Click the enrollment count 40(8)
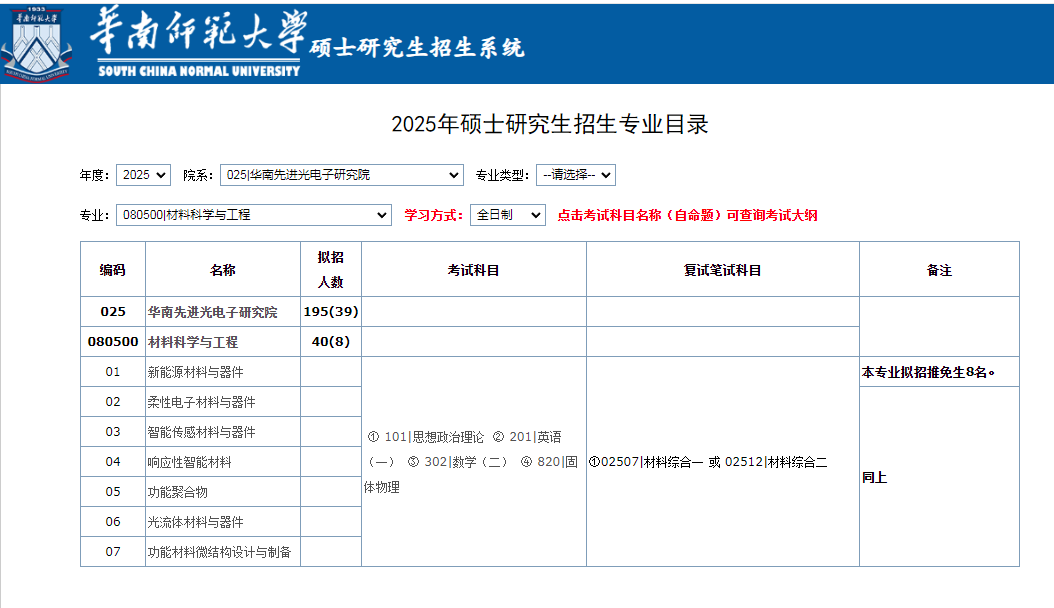Screen dimensions: 1054x608 (331, 341)
